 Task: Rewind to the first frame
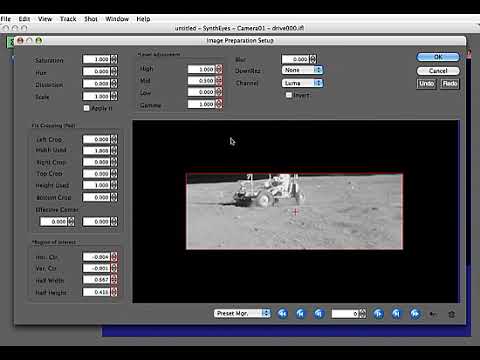[283, 314]
